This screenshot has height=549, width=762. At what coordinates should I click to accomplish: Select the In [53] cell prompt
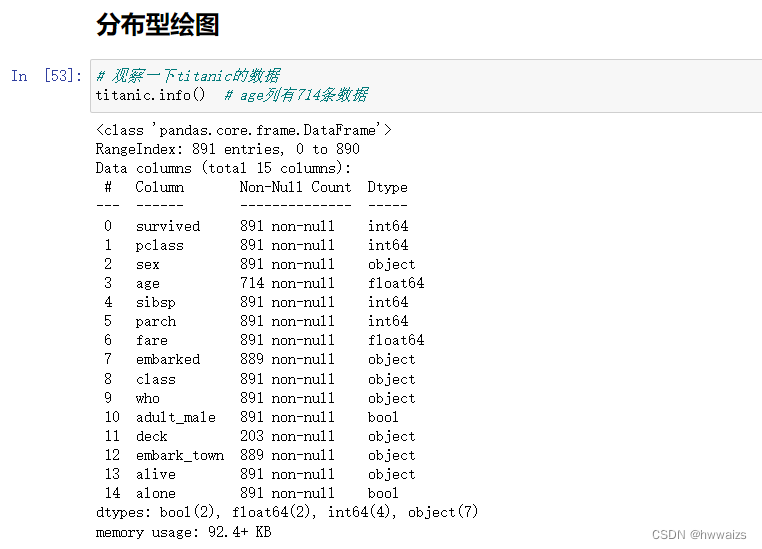[x=46, y=76]
